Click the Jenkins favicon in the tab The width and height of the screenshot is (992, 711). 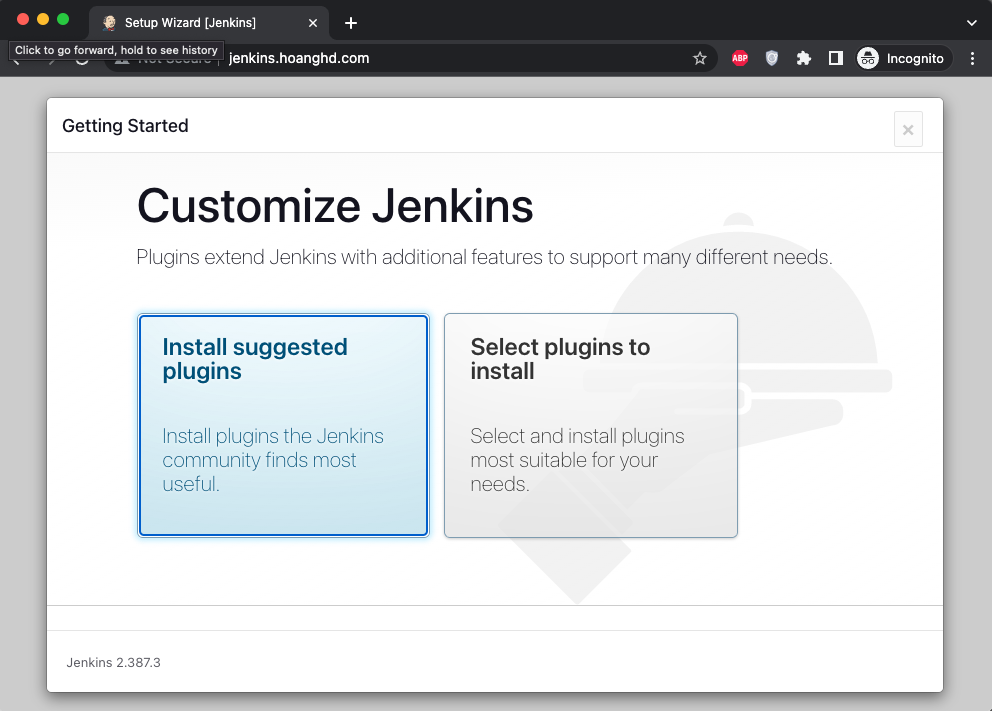pos(109,23)
